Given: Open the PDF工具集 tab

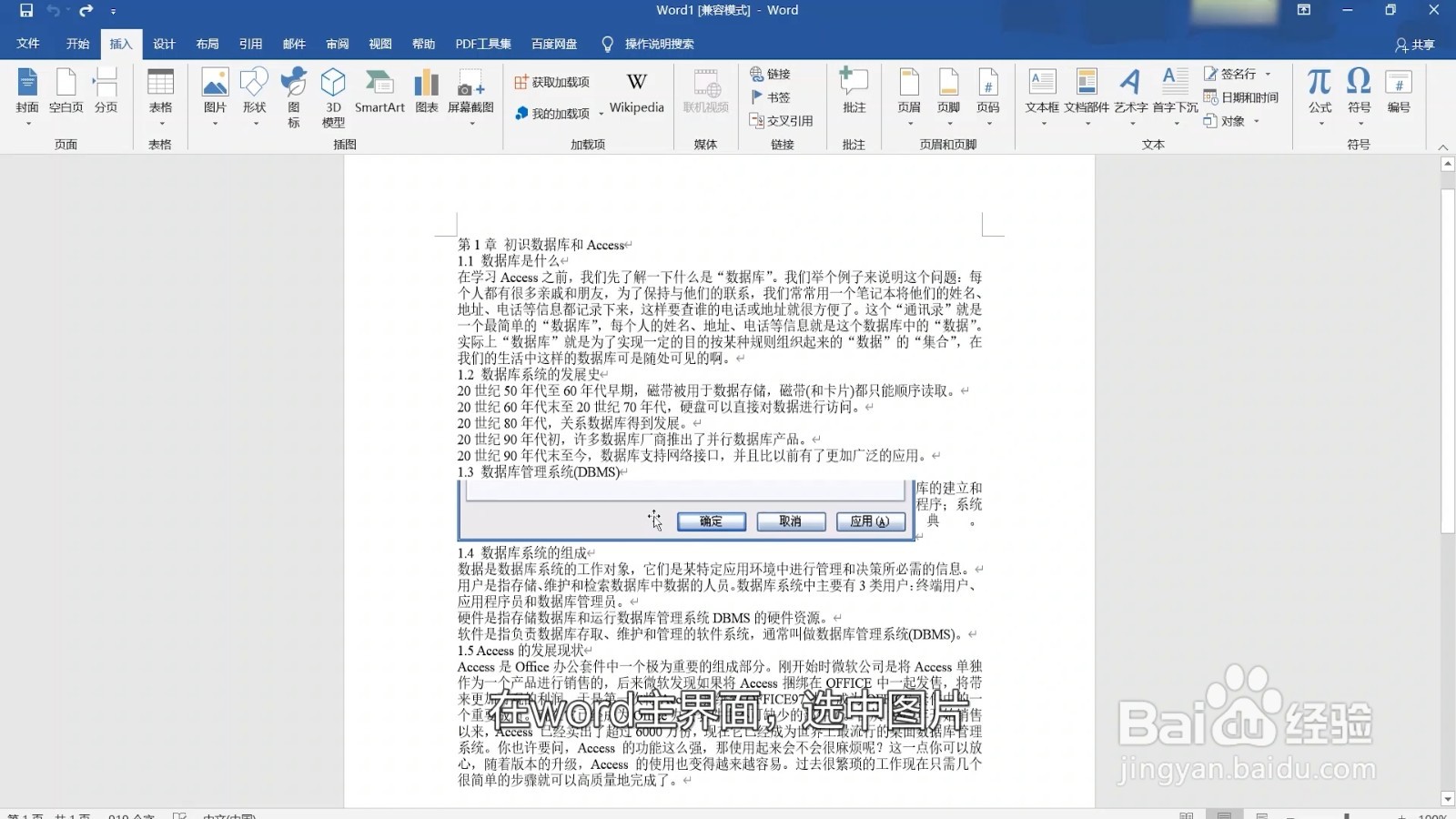Looking at the screenshot, I should click(483, 44).
